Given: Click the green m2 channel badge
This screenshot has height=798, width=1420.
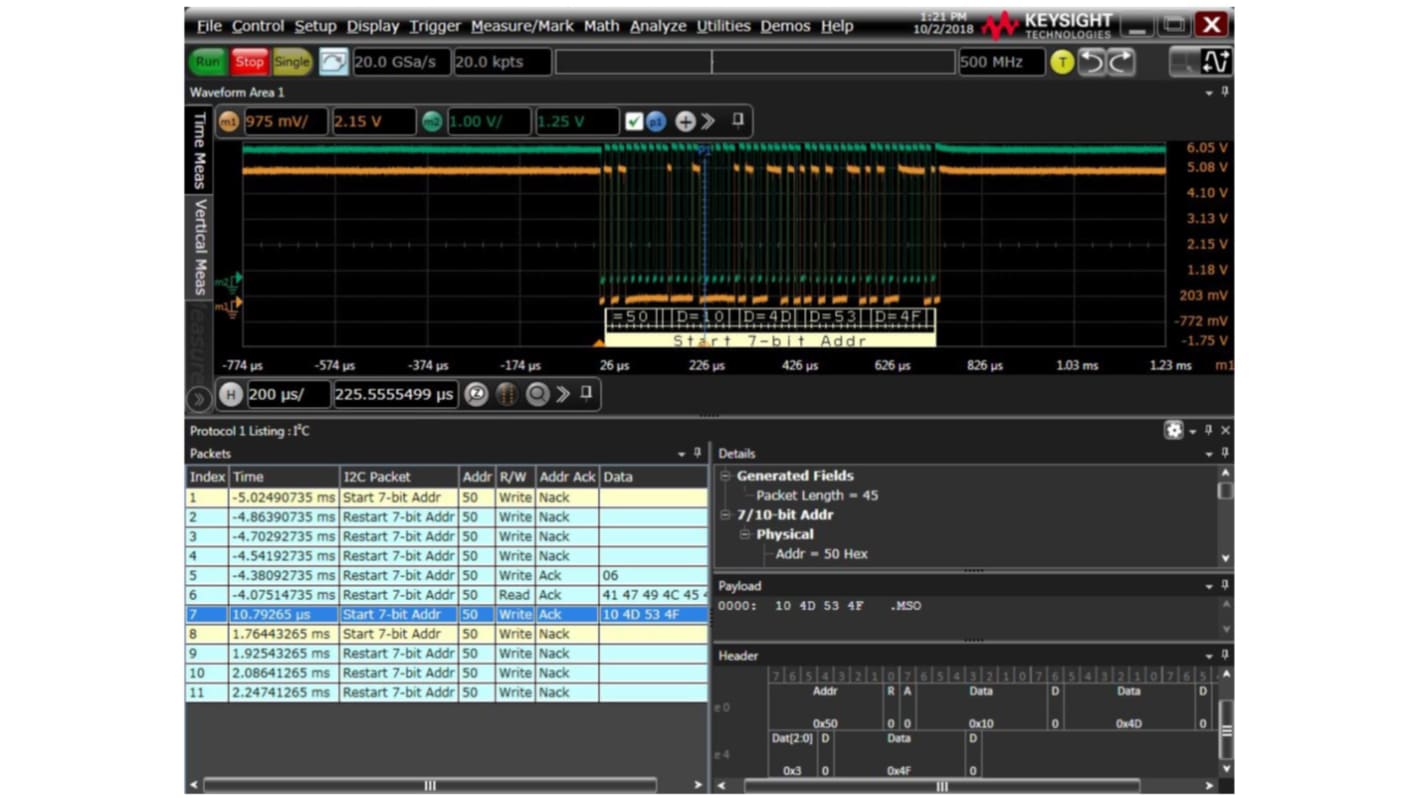Looking at the screenshot, I should [x=432, y=122].
